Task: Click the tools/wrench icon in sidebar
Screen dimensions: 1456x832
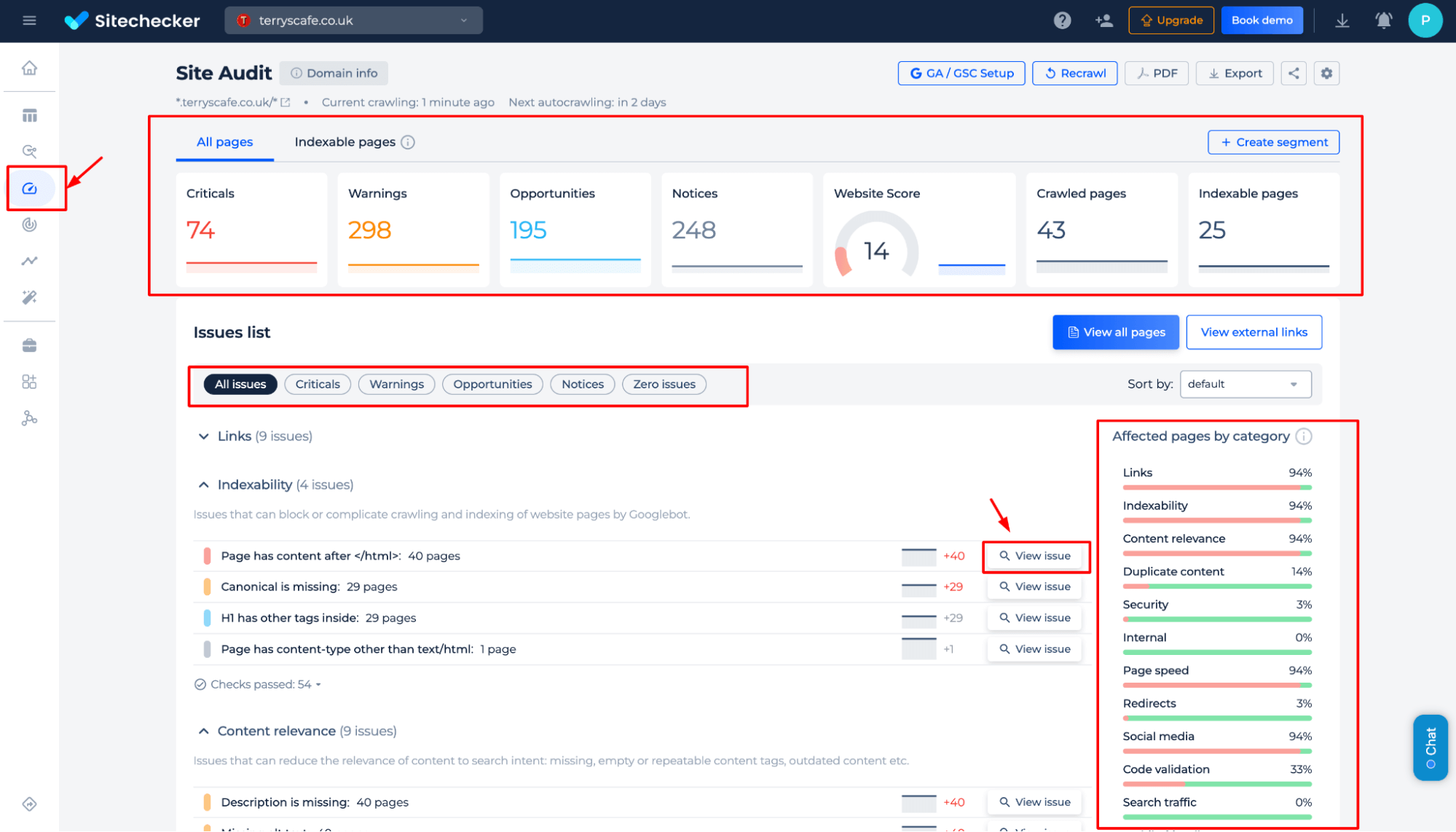Action: pos(29,297)
